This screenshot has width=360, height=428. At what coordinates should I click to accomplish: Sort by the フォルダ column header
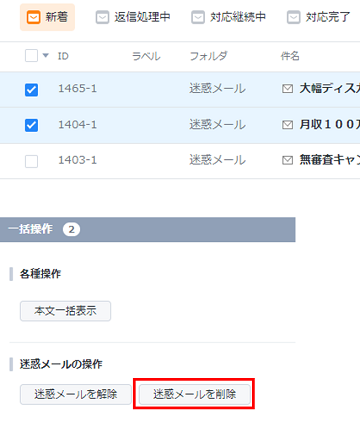pos(208,56)
